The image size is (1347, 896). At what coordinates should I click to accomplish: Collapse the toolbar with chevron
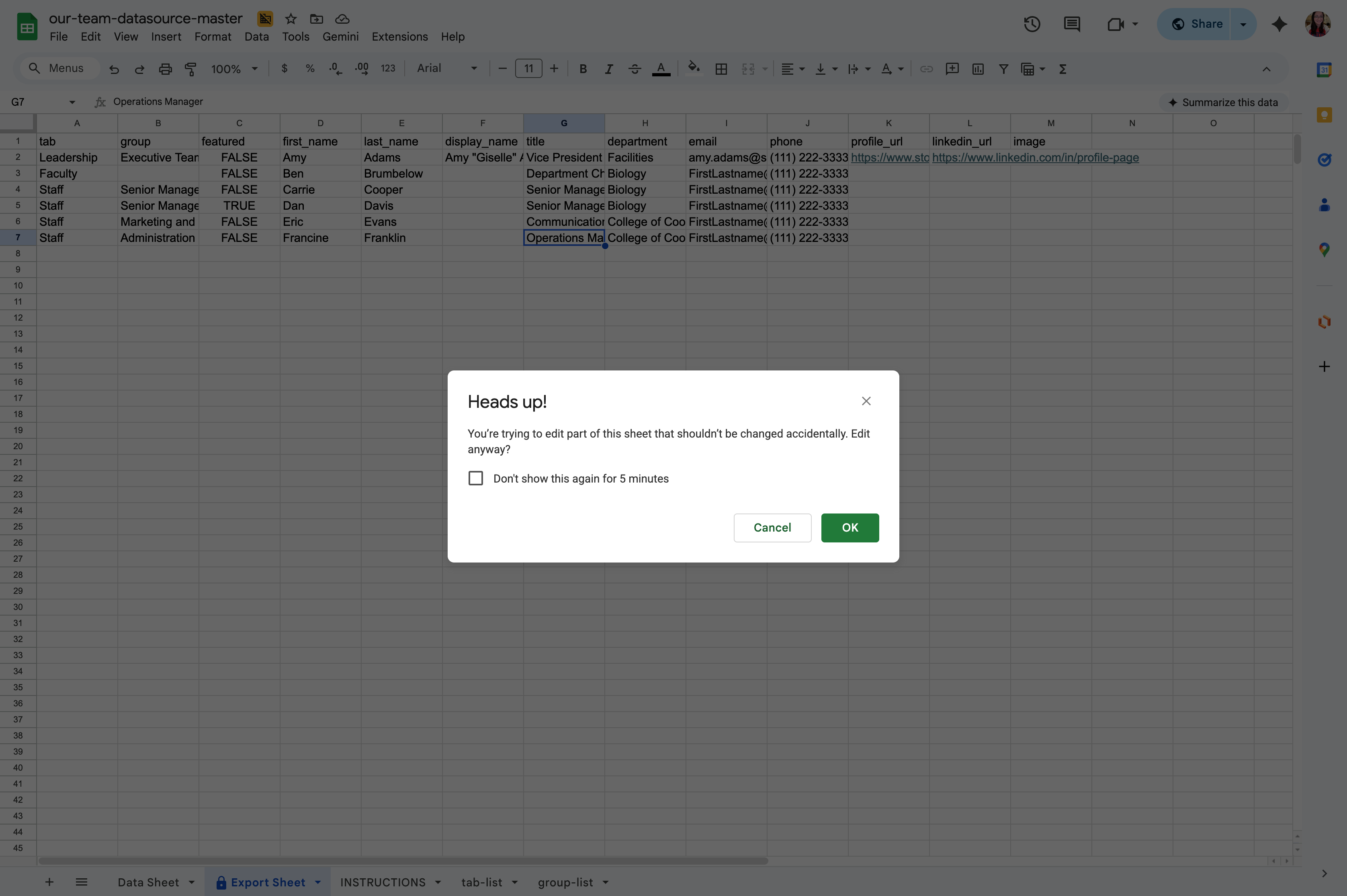[x=1266, y=69]
